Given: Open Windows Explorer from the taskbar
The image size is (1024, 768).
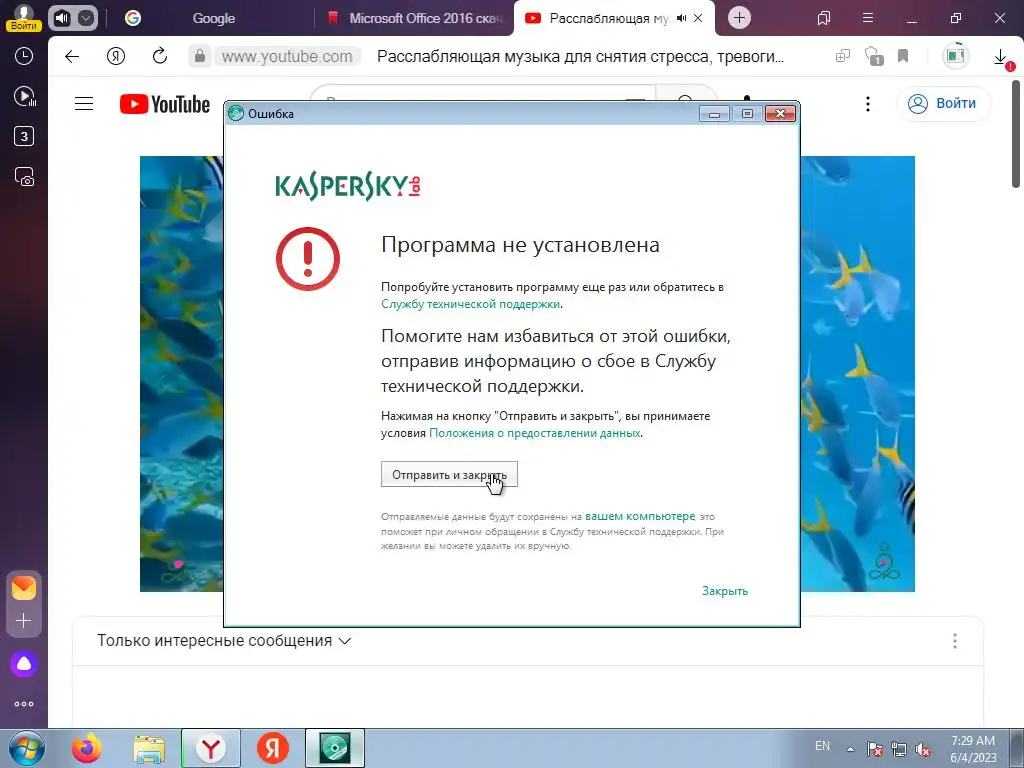Looking at the screenshot, I should [149, 748].
